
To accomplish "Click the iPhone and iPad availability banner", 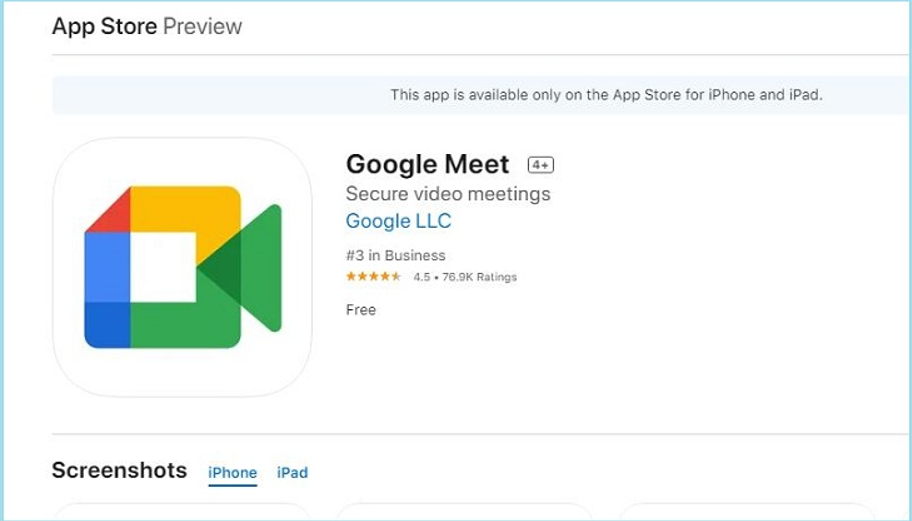I will click(606, 95).
